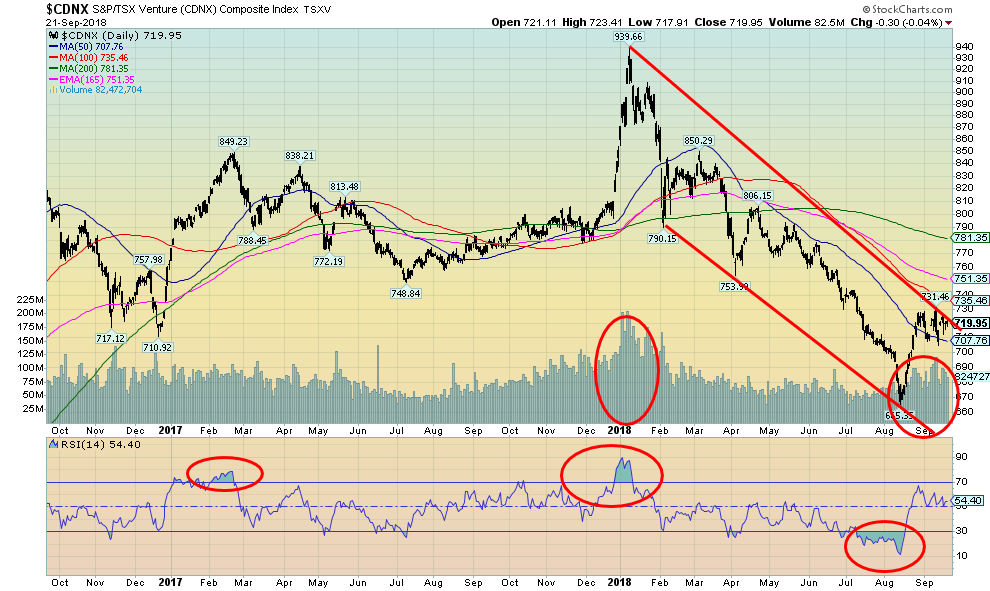Click the "TSXV" exchange label
The height and width of the screenshot is (591, 990).
(317, 10)
